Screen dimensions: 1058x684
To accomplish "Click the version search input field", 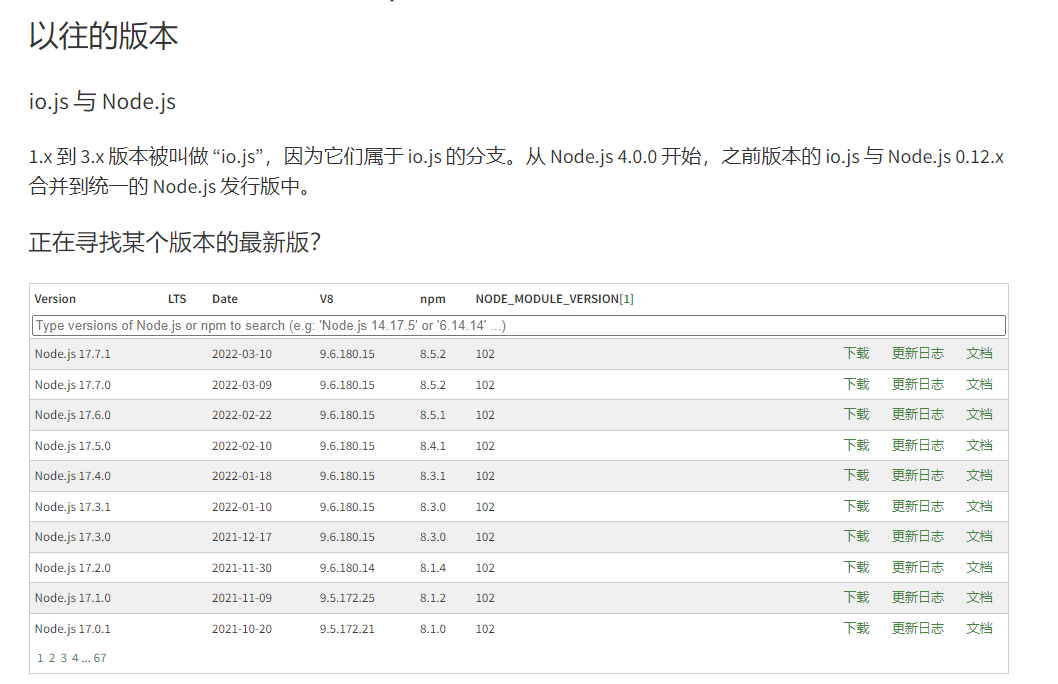I will 518,325.
